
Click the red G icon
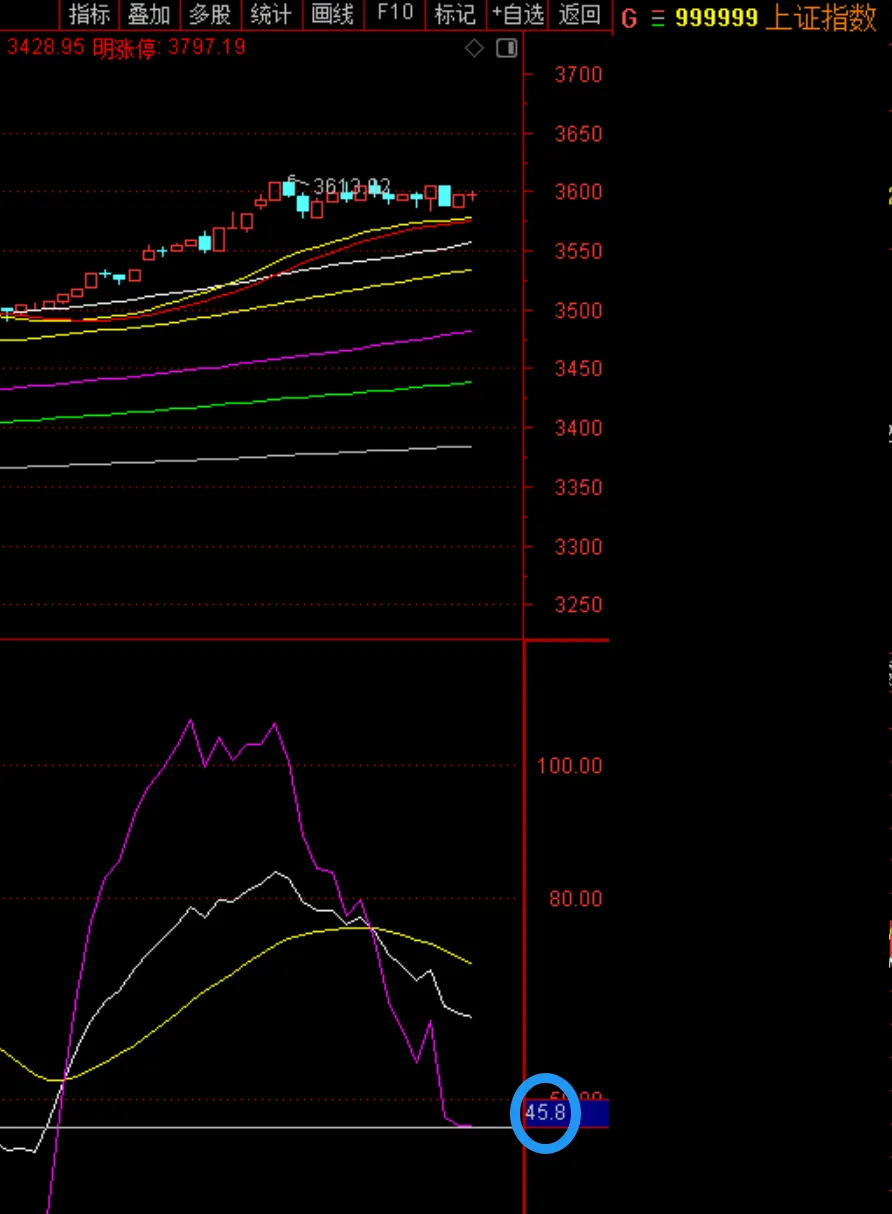(629, 18)
